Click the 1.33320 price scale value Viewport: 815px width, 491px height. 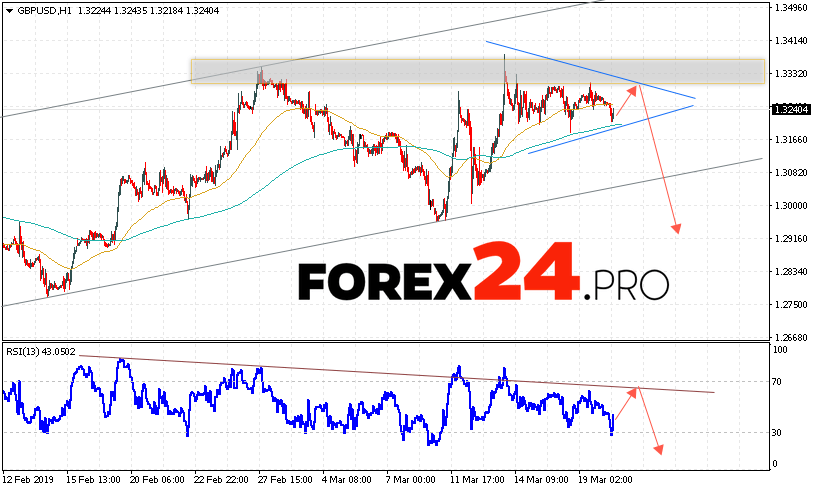point(791,74)
